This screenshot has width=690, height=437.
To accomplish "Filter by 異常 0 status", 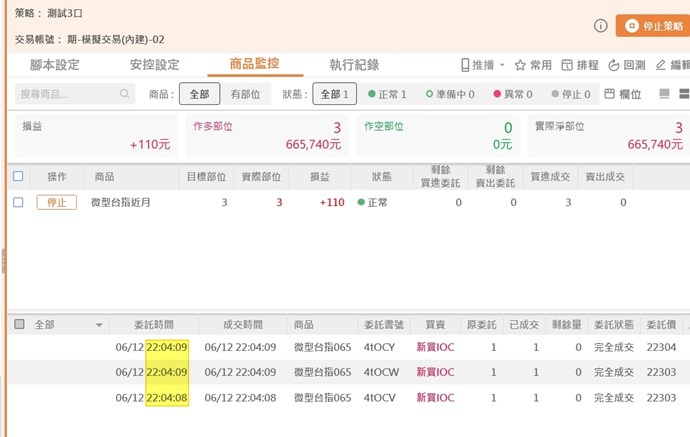I will tap(511, 94).
